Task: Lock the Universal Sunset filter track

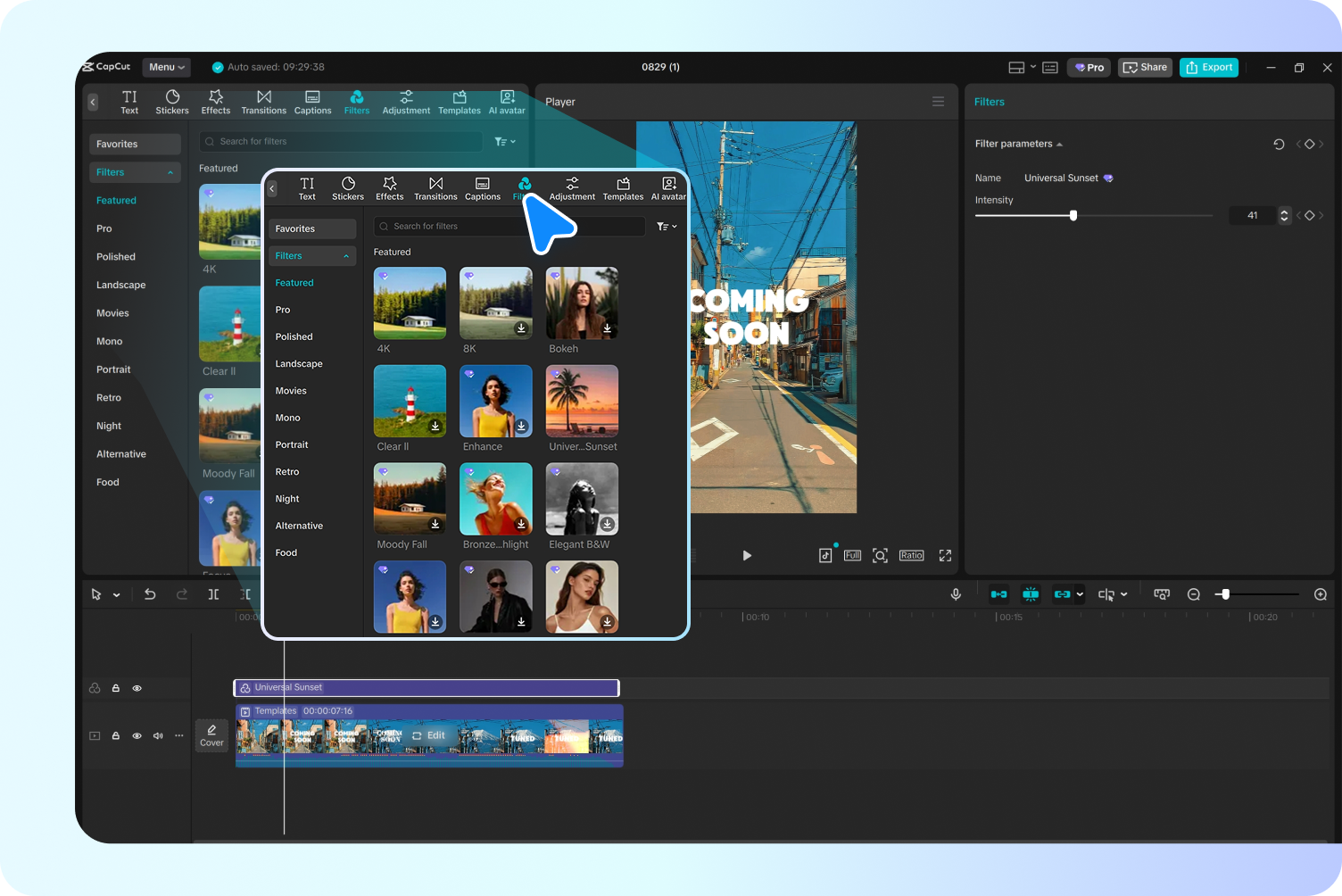Action: coord(116,687)
